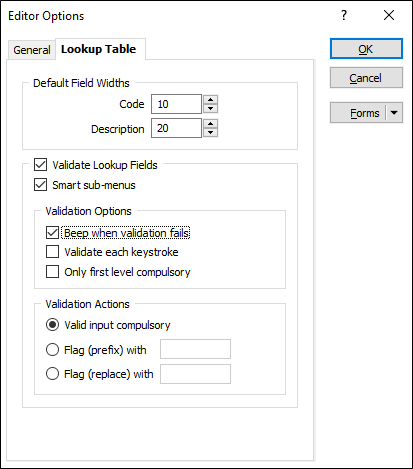The width and height of the screenshot is (413, 469).
Task: Open the Forms dropdown arrow
Action: click(394, 113)
